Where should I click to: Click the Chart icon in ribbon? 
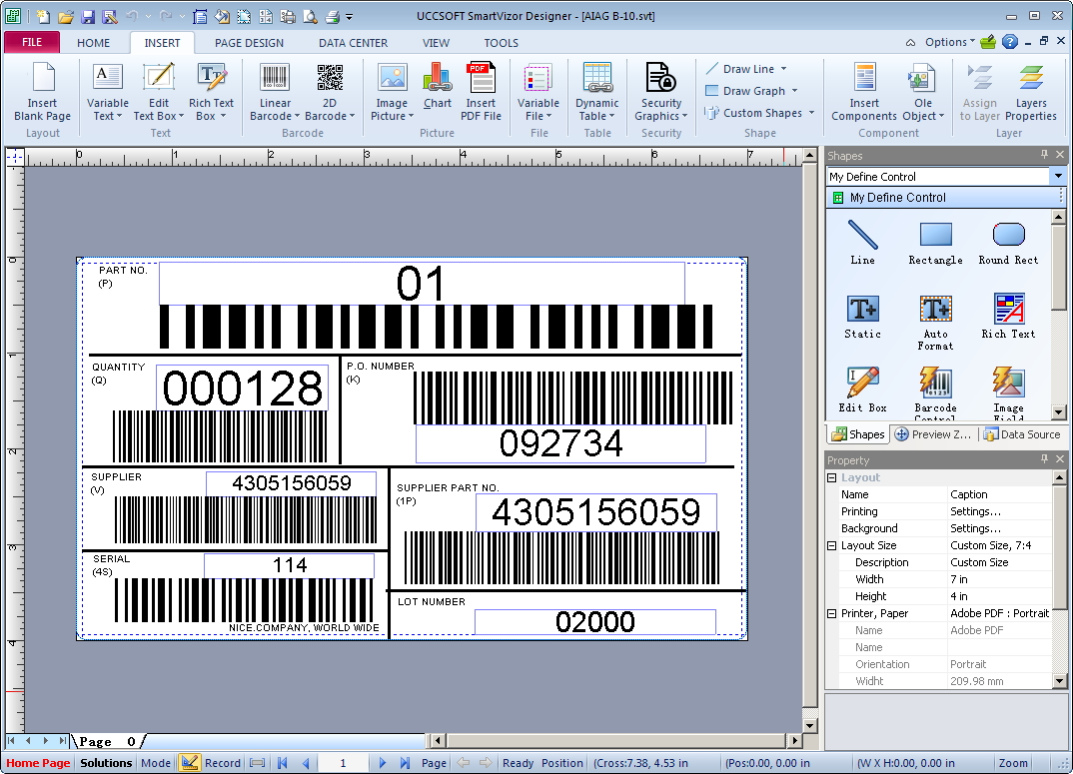[437, 79]
